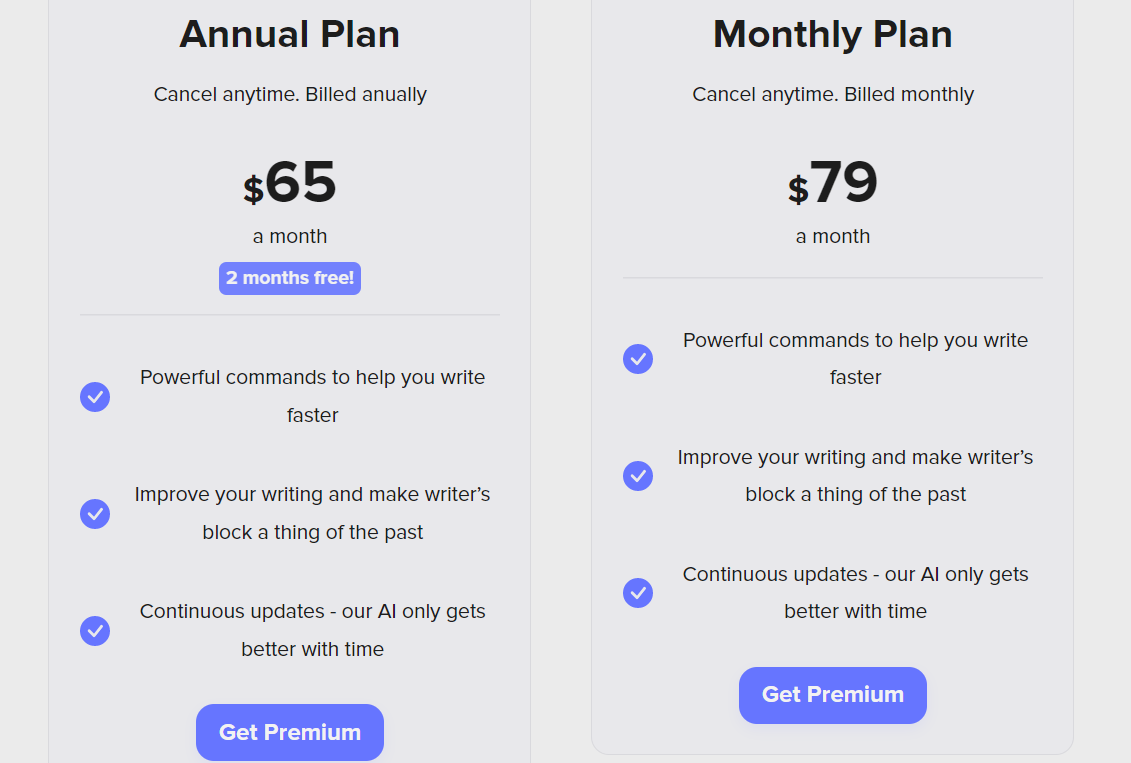This screenshot has height=763, width=1131.
Task: Click the Monthly Plan 'Continuous updates' checkmark icon
Action: (x=638, y=593)
